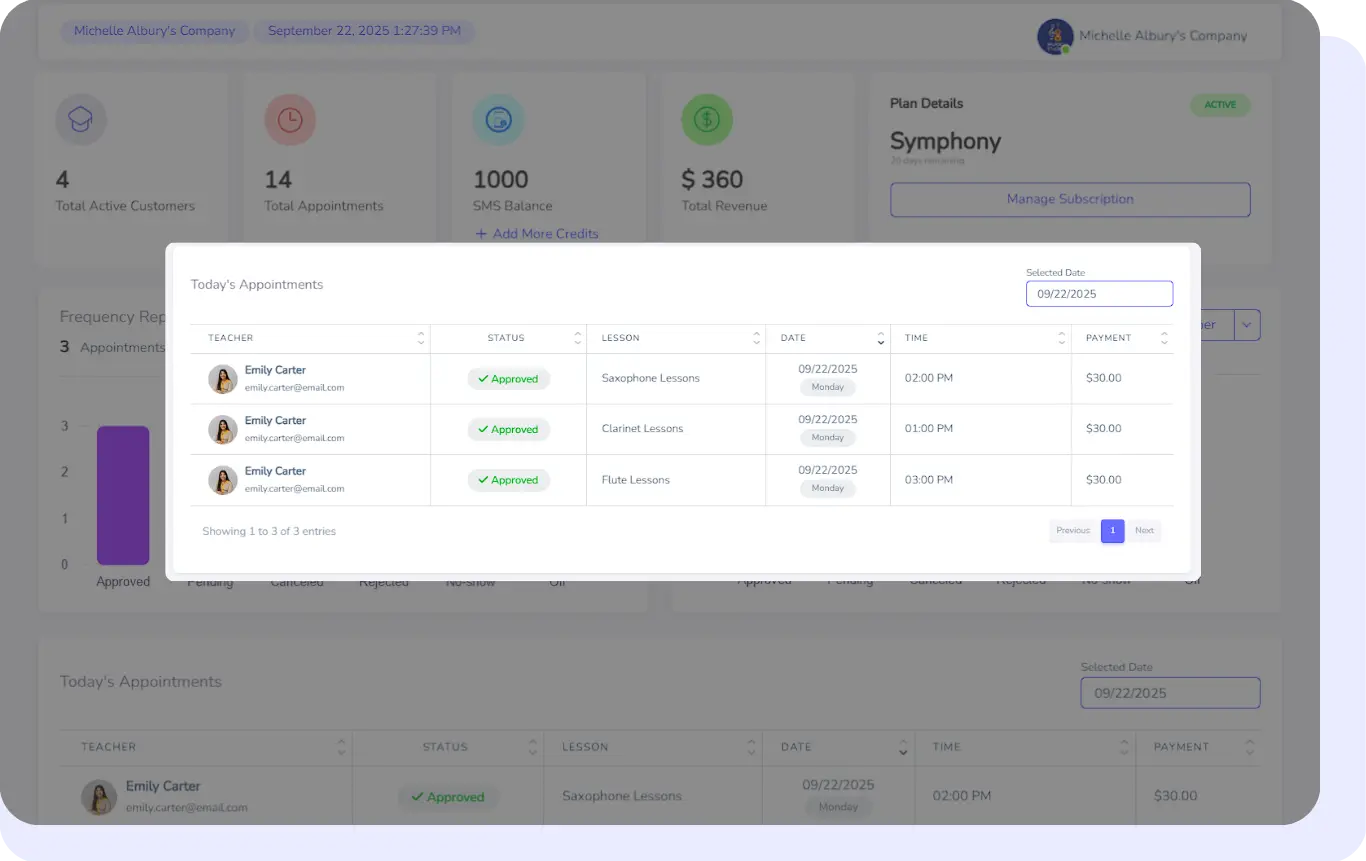Viewport: 1366px width, 861px height.
Task: Click the clock appointments icon
Action: click(290, 120)
